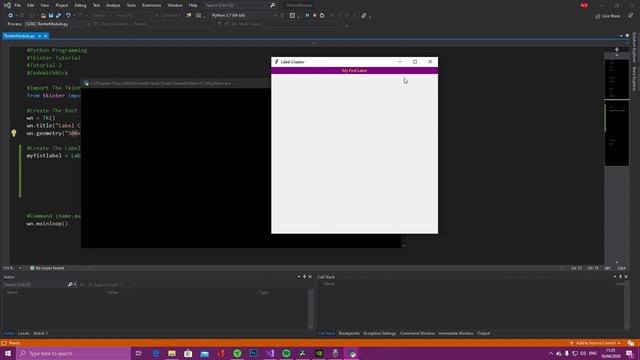
Task: Open Visual Studio from the taskbar
Action: pos(270,353)
